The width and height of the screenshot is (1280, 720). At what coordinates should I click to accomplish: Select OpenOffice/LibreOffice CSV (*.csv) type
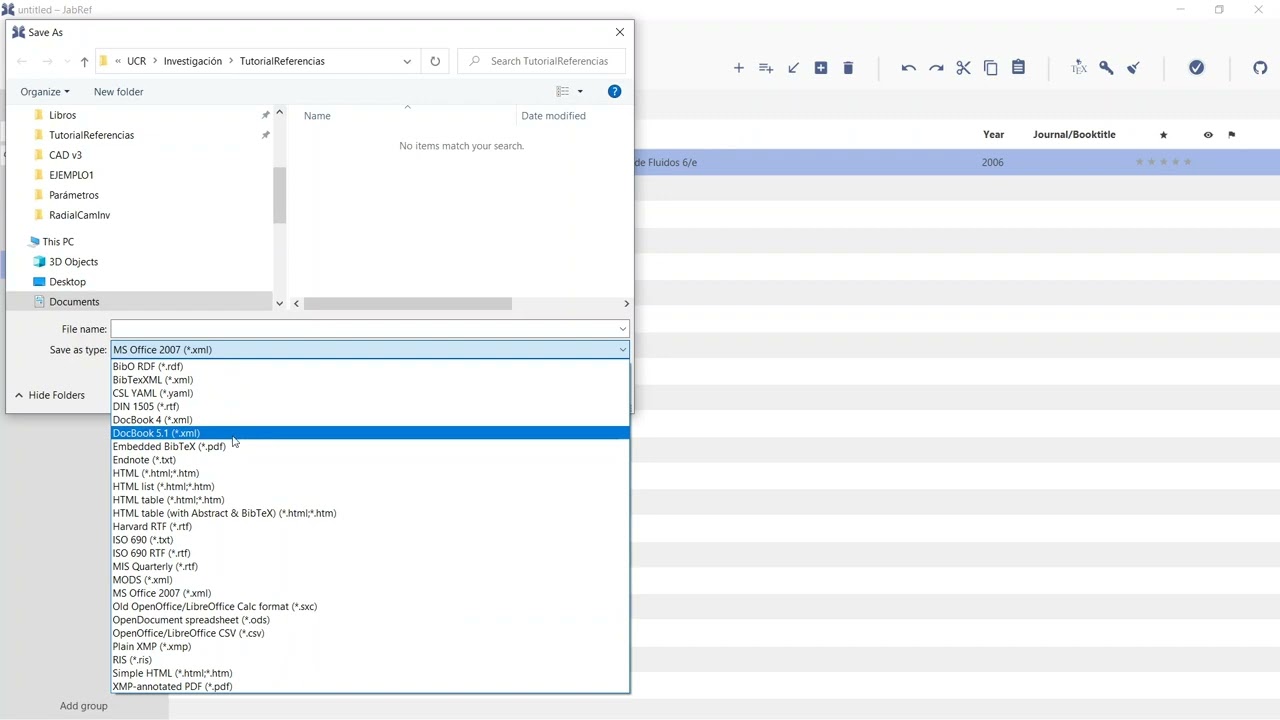click(370, 633)
